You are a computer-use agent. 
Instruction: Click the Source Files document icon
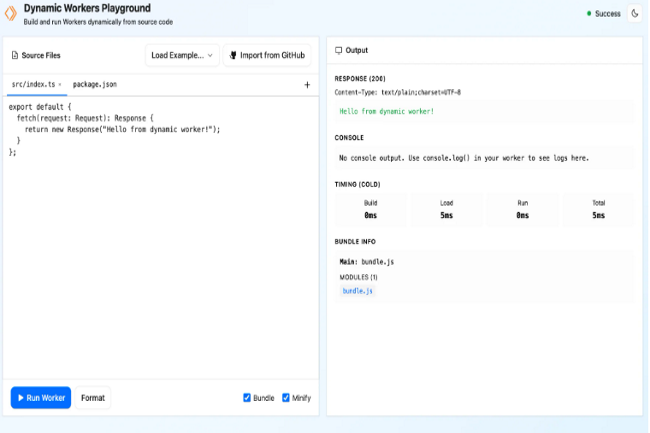pyautogui.click(x=15, y=55)
